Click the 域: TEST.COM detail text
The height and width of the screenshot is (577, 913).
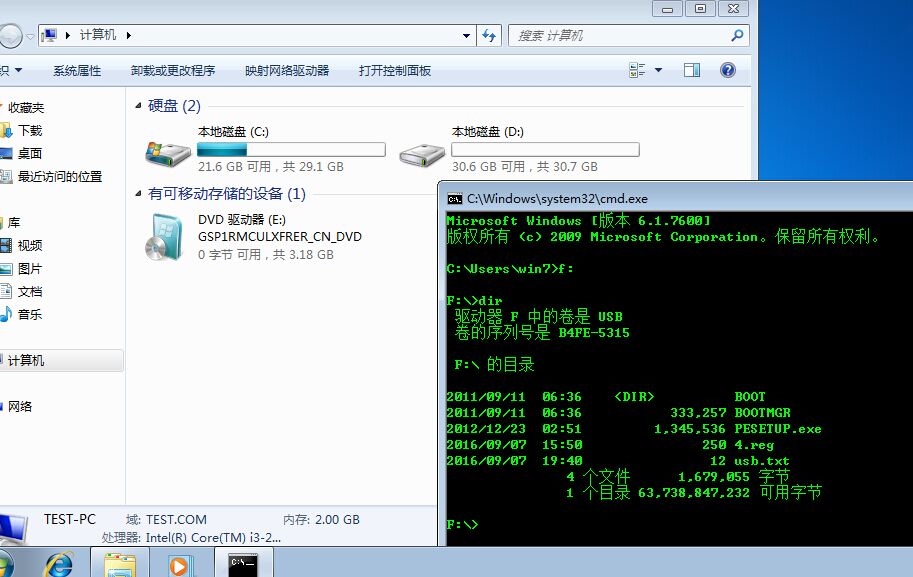(x=167, y=519)
